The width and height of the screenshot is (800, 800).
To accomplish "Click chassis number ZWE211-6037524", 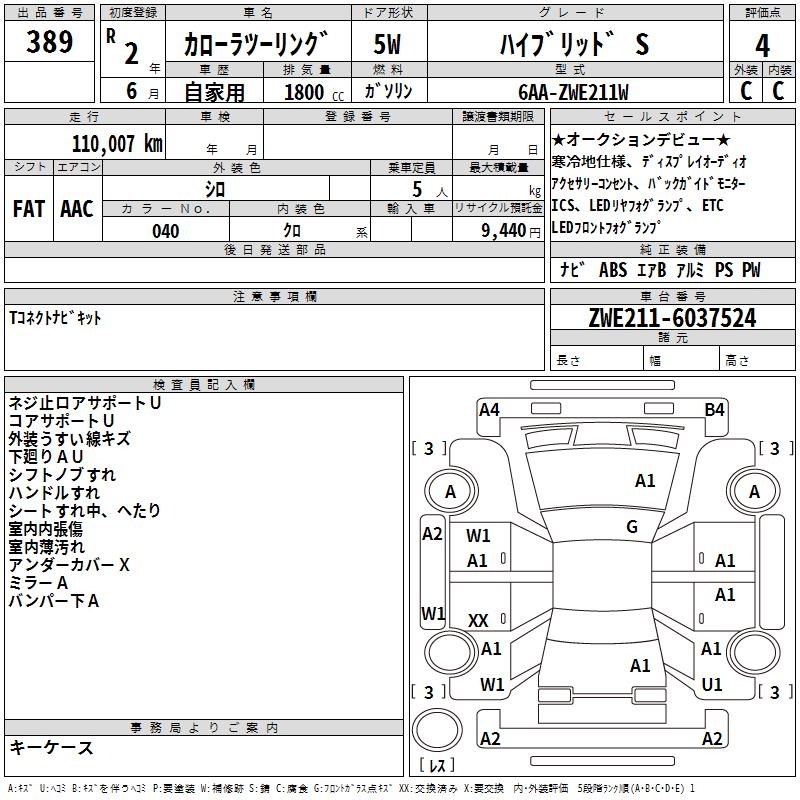I will [x=672, y=318].
